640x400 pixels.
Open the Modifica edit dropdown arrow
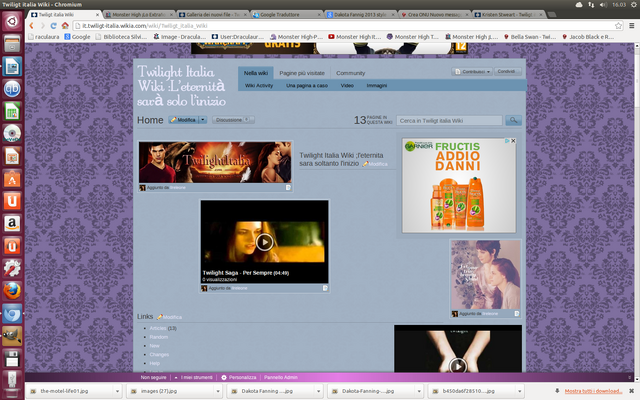click(x=203, y=120)
